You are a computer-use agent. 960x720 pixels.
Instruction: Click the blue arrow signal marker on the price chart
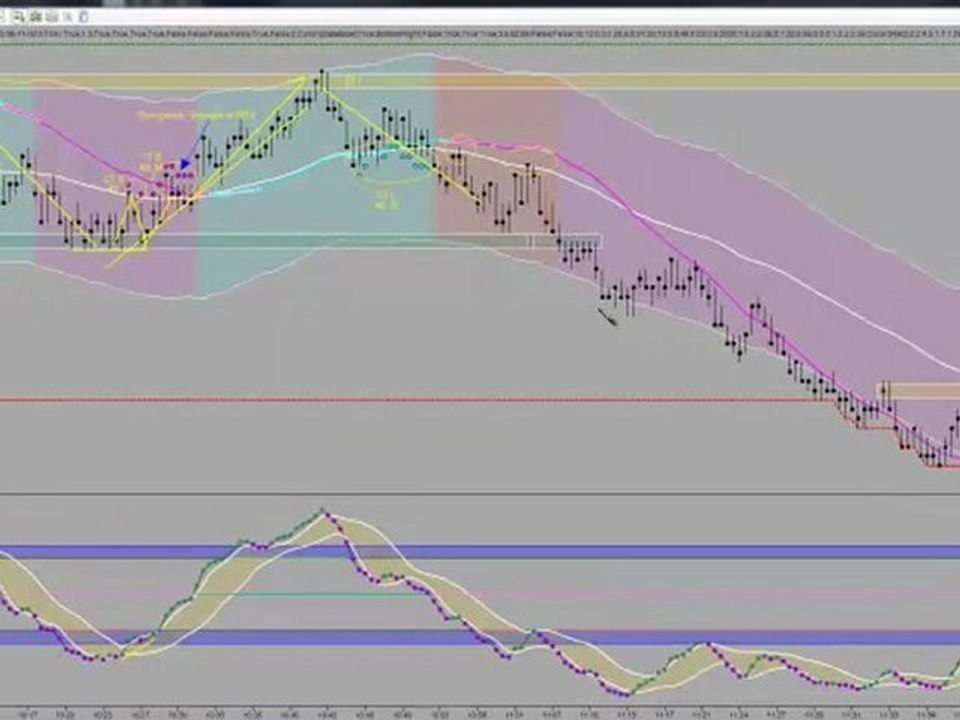[x=186, y=164]
